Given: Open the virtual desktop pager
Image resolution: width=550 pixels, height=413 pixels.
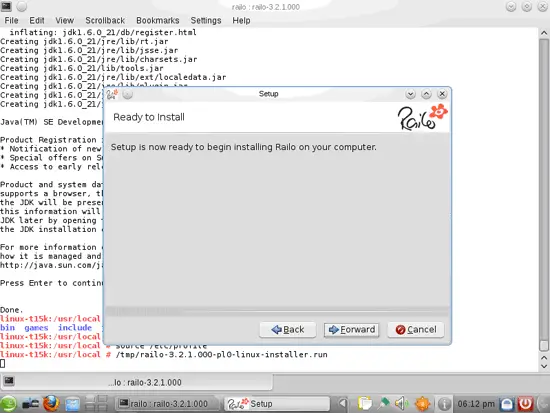Looking at the screenshot, I should click(96, 404).
